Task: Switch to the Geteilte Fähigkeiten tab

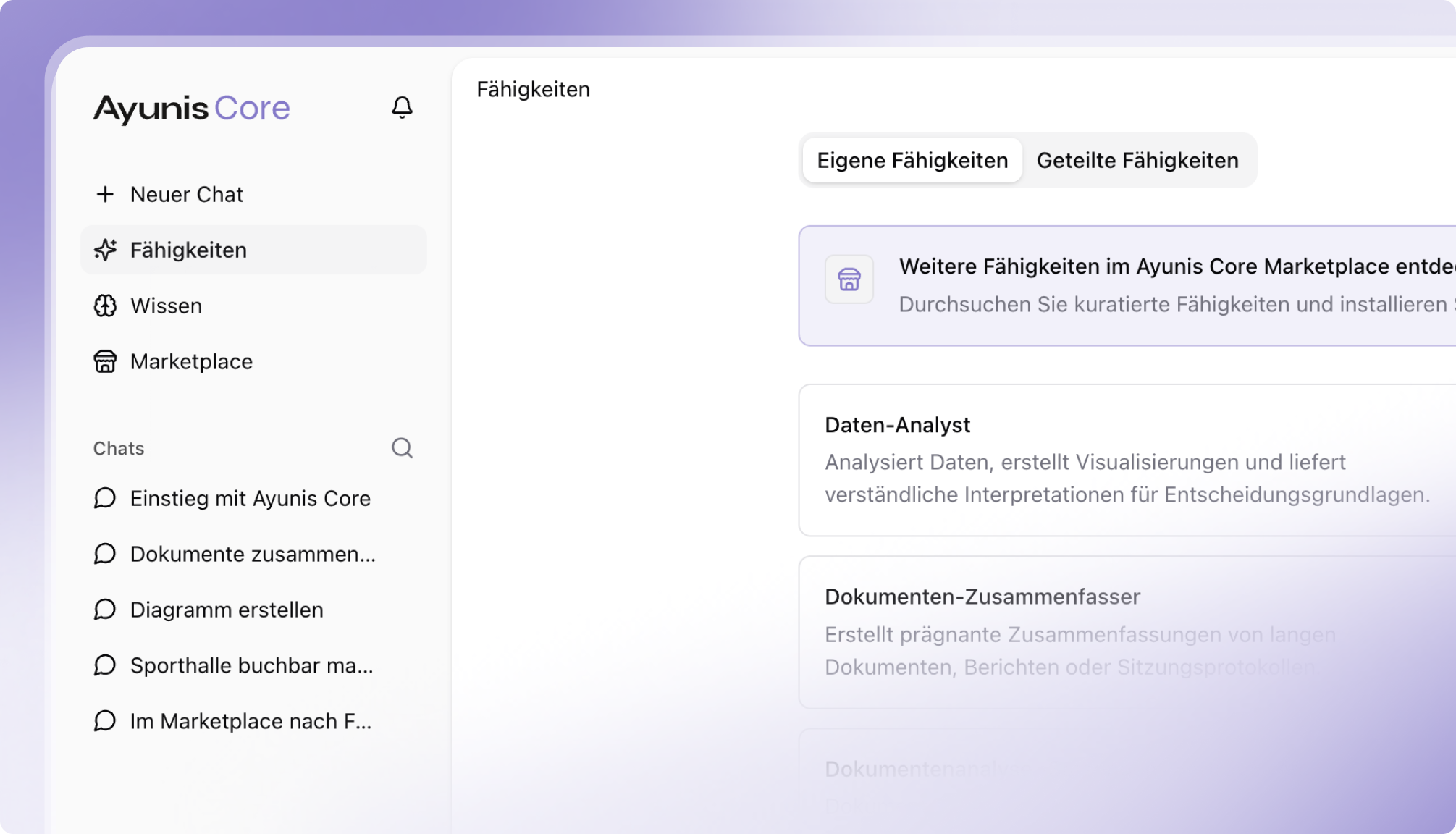Action: click(1137, 160)
